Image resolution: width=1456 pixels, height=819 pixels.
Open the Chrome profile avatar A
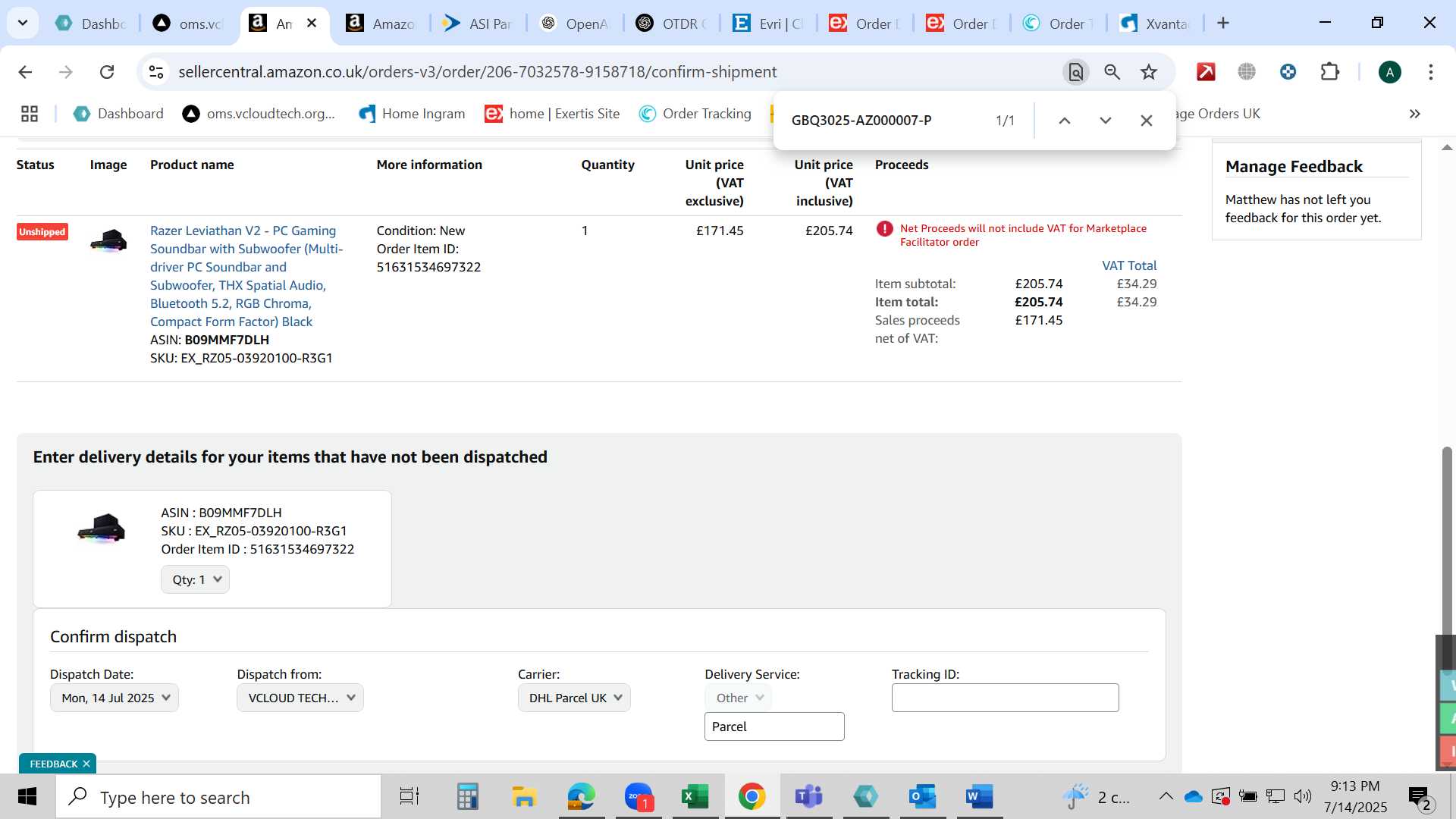(1389, 72)
